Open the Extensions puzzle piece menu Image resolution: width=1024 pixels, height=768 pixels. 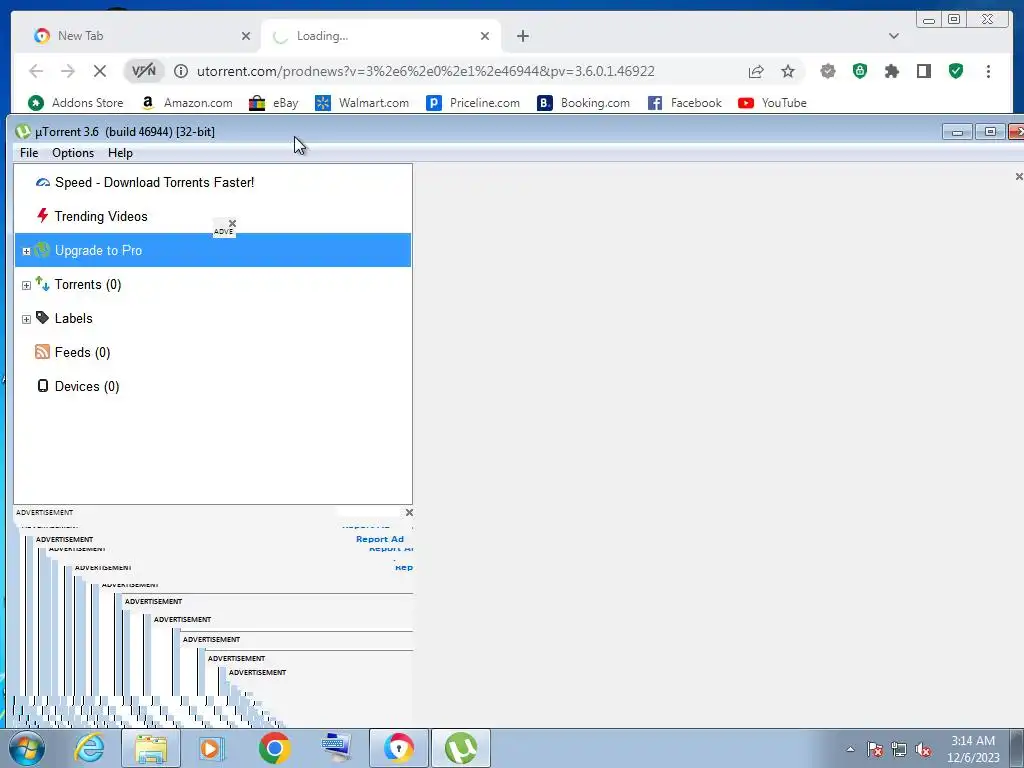tap(892, 71)
